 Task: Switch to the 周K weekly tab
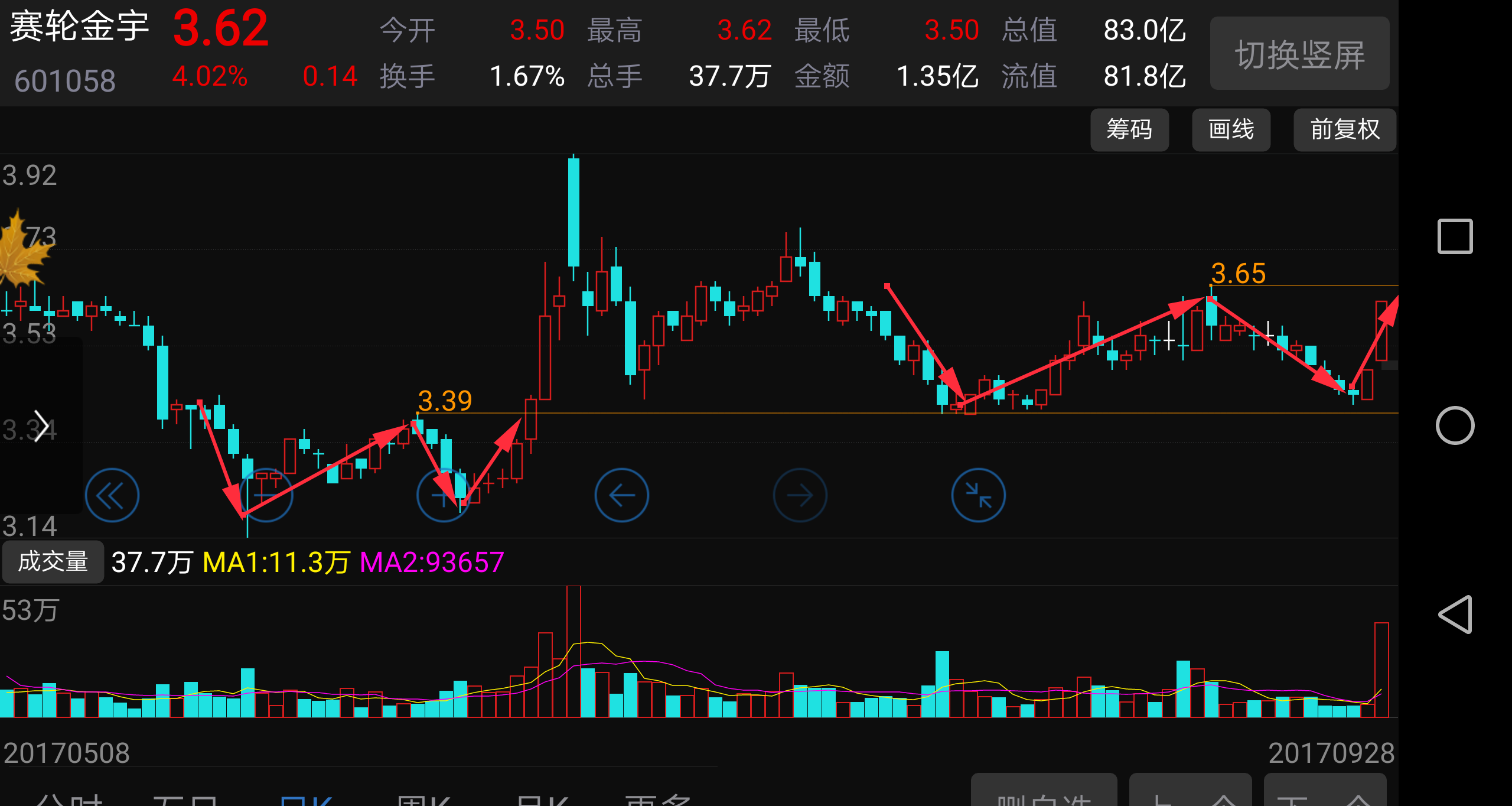coord(423,800)
